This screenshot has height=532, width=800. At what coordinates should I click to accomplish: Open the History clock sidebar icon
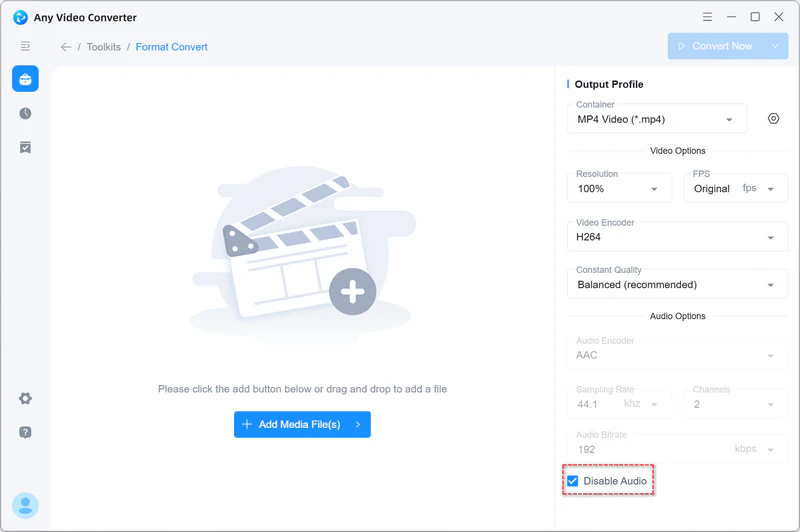pyautogui.click(x=26, y=113)
